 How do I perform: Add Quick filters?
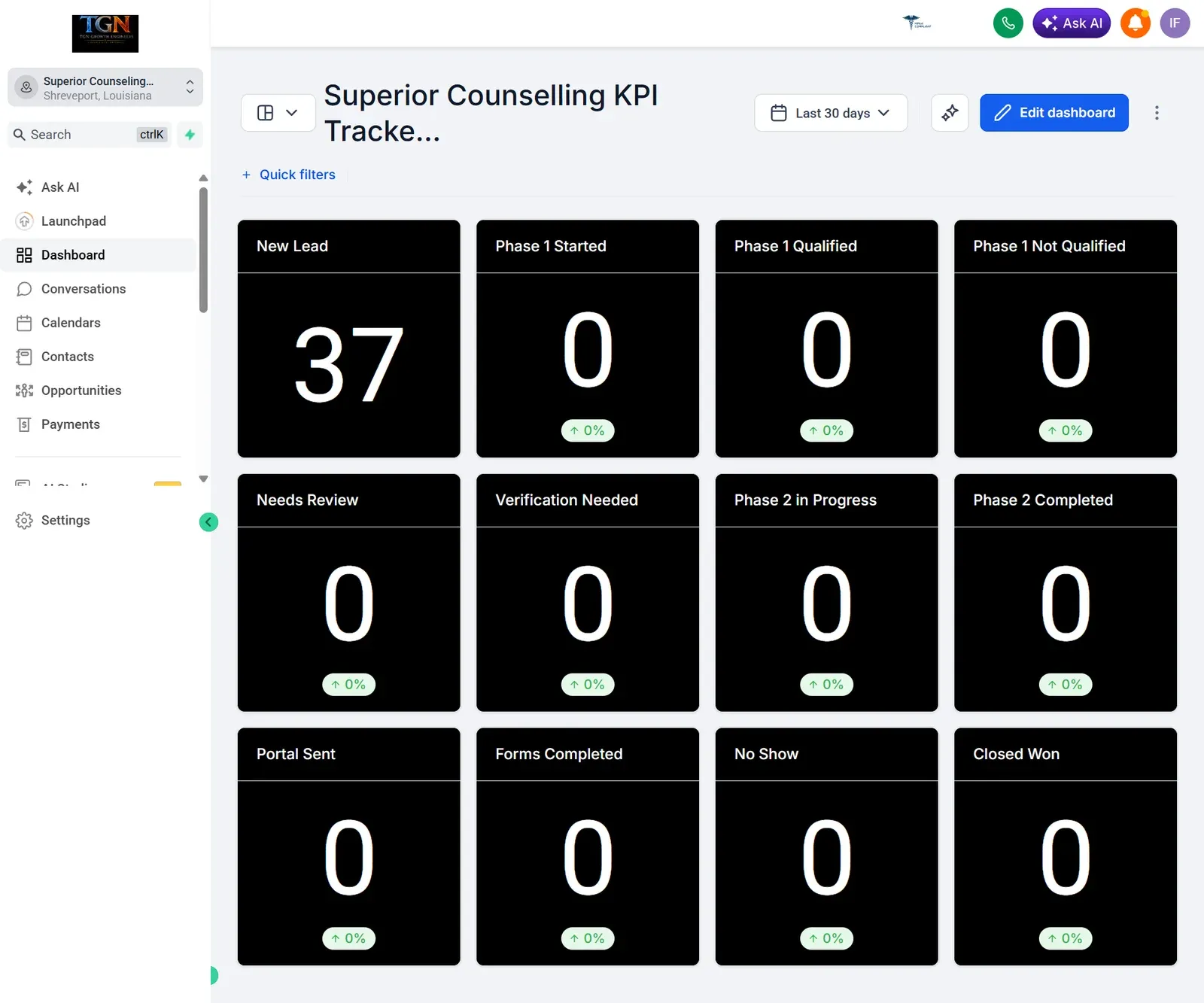pos(289,175)
